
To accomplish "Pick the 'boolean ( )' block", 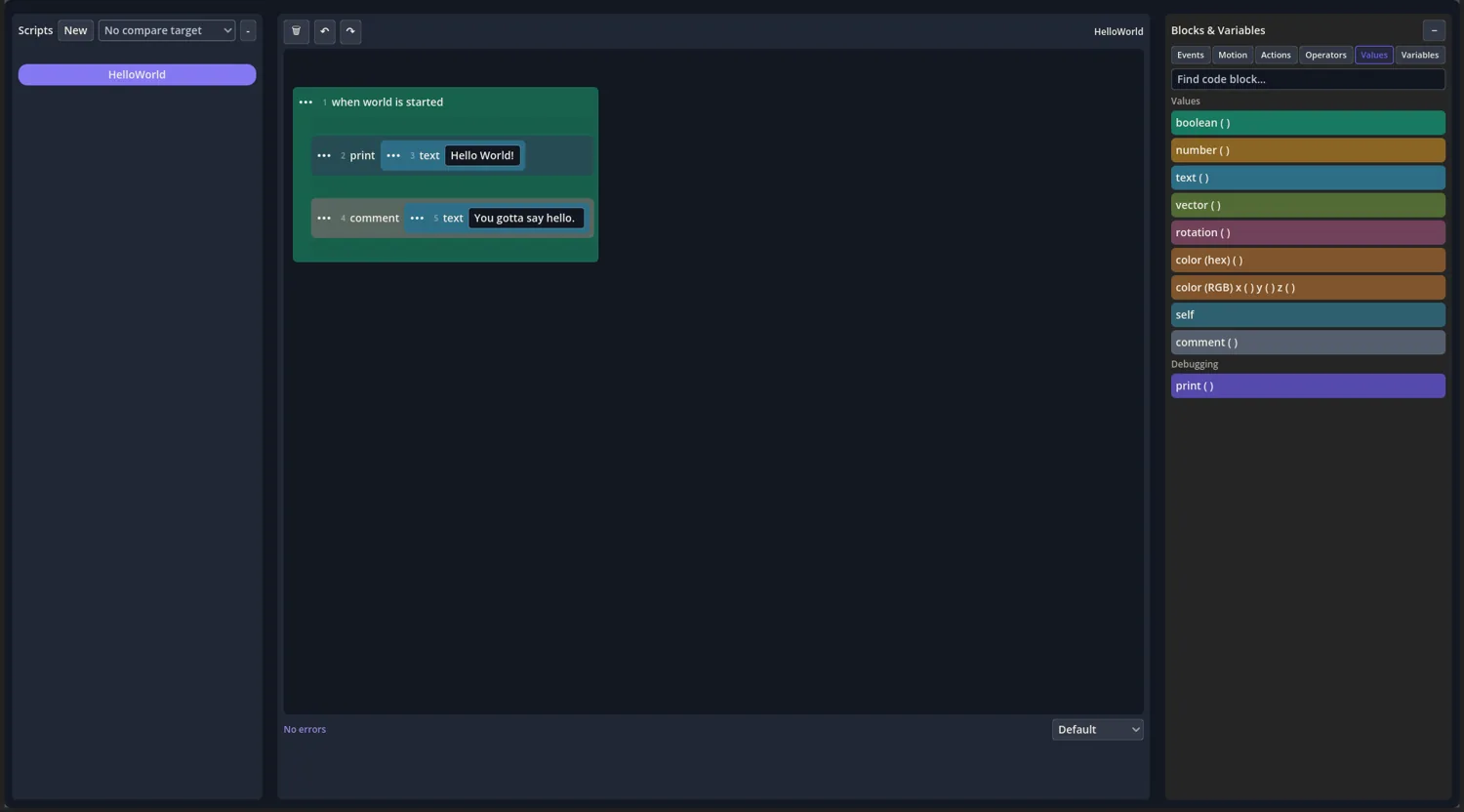I will coord(1308,123).
